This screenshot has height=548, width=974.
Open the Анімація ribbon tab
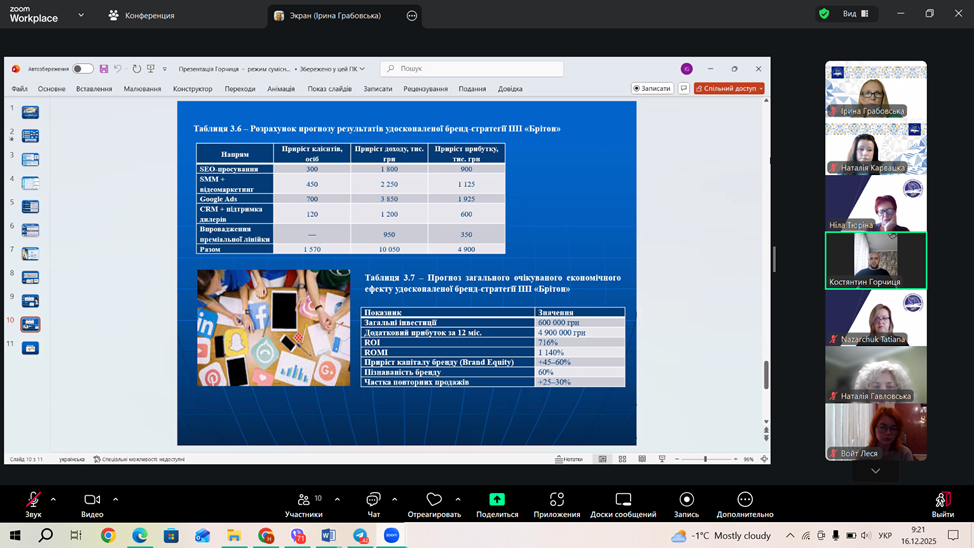(x=281, y=89)
